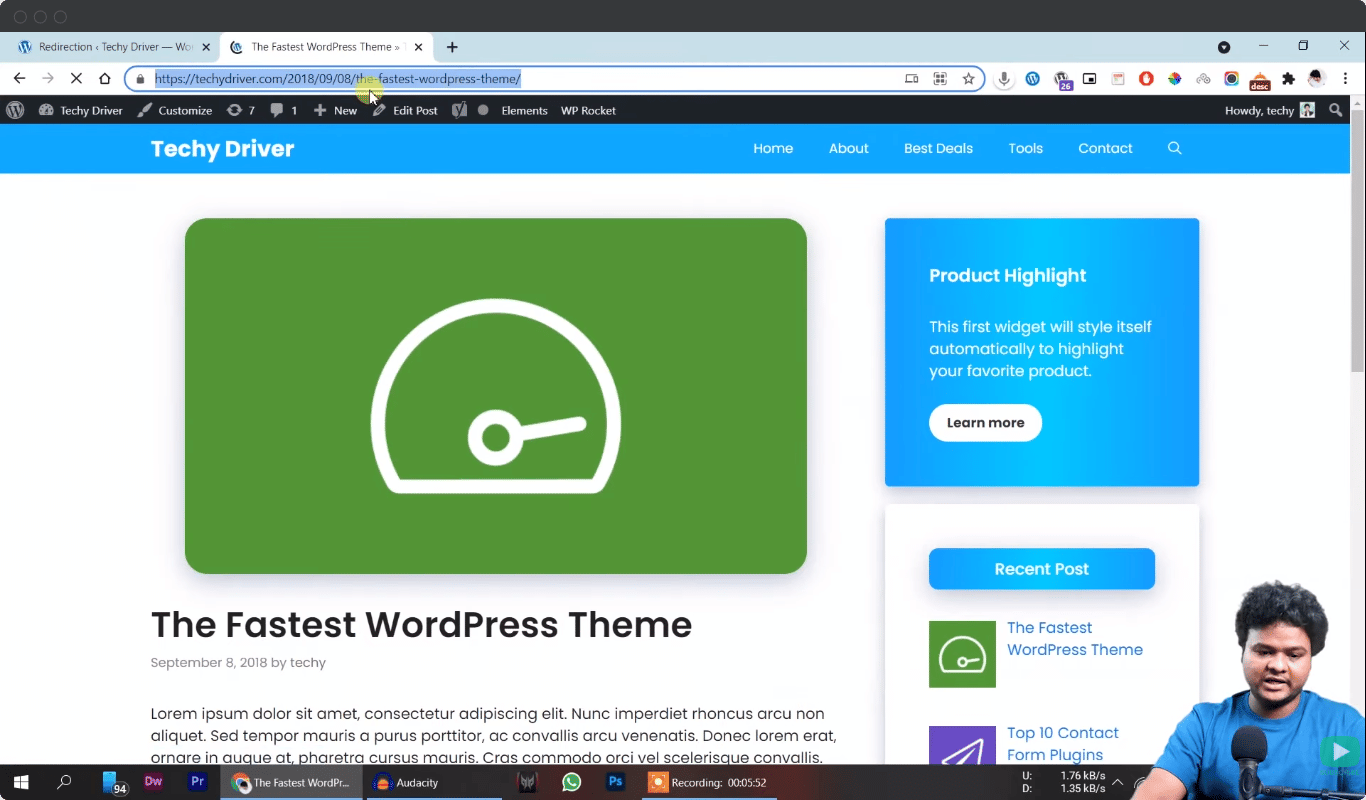Open Elements in the admin bar

pos(524,110)
